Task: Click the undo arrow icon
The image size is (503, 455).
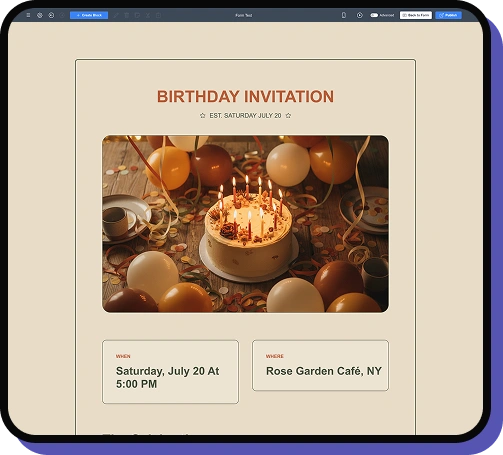Action: [51, 15]
